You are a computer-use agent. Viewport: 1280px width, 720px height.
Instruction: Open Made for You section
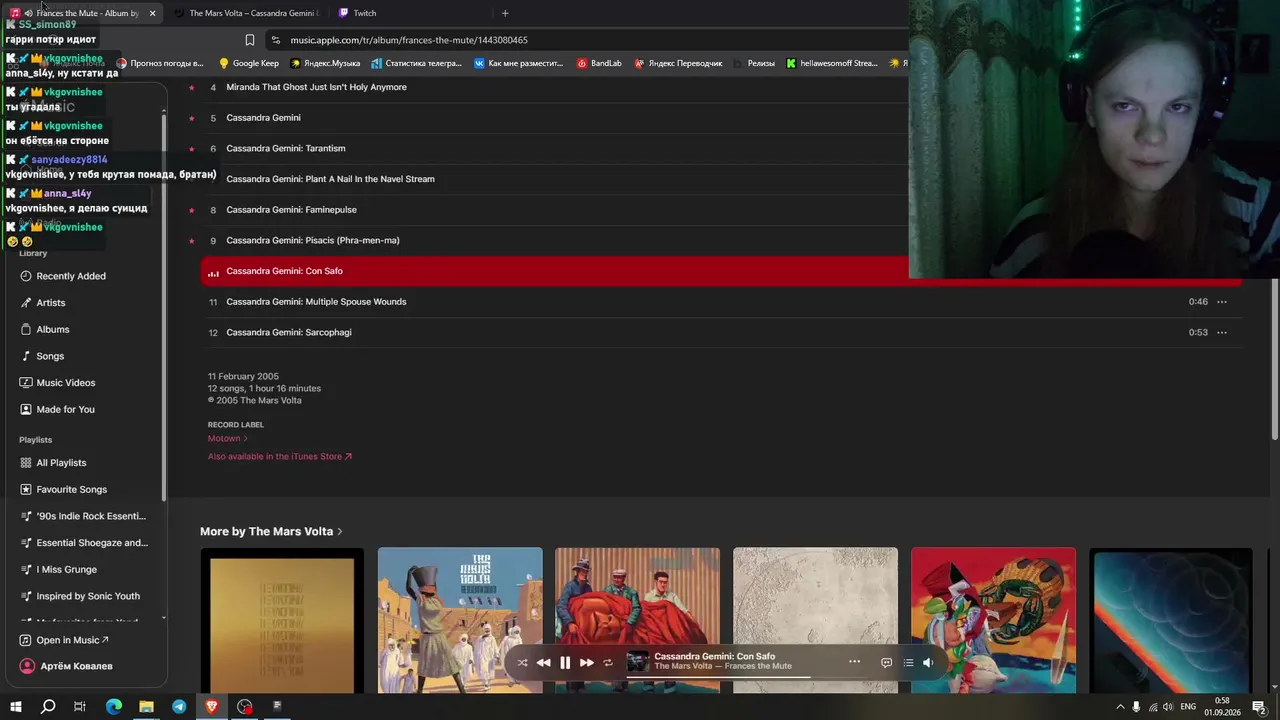point(66,409)
